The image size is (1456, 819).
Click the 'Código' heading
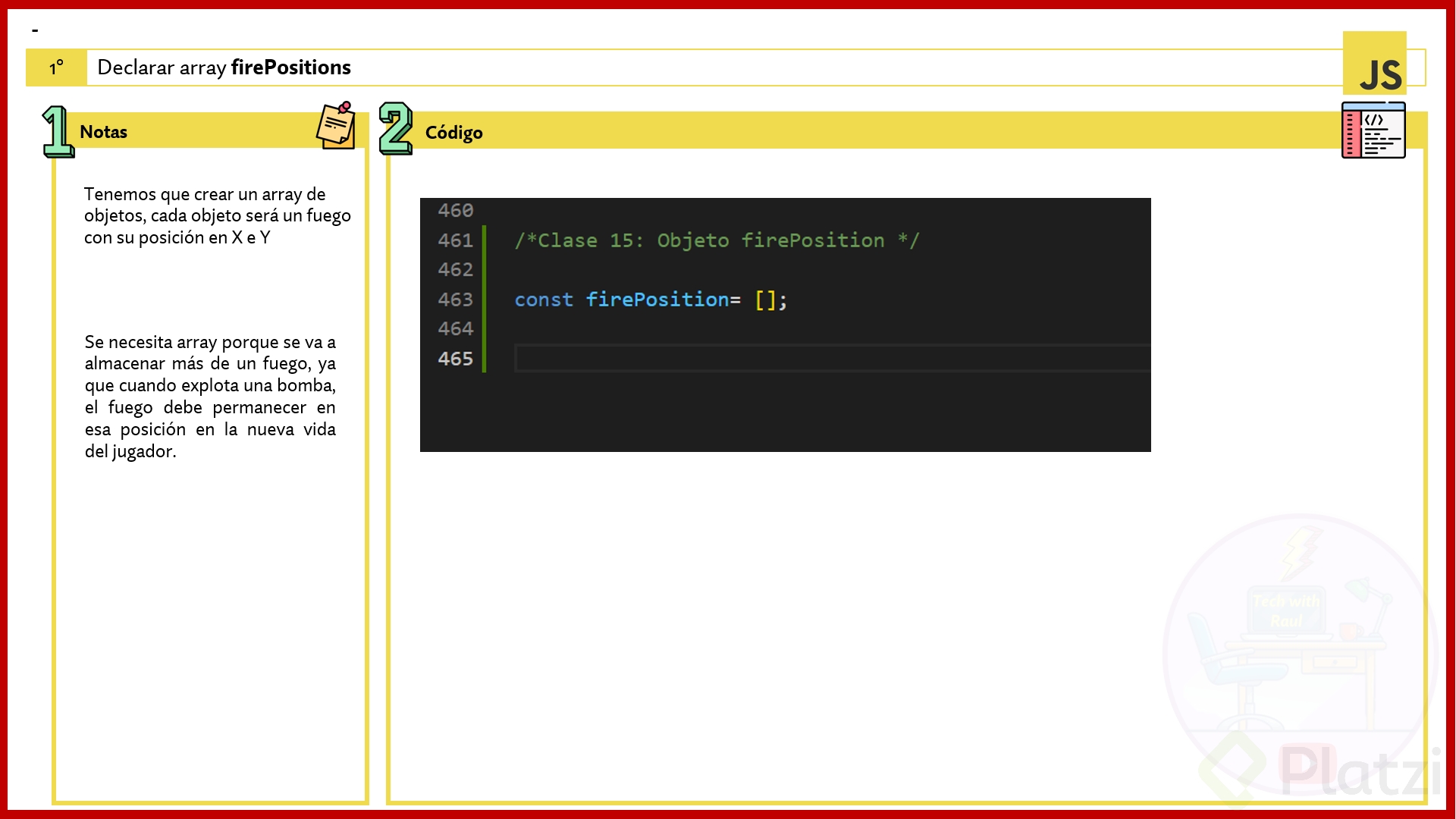[x=453, y=133]
